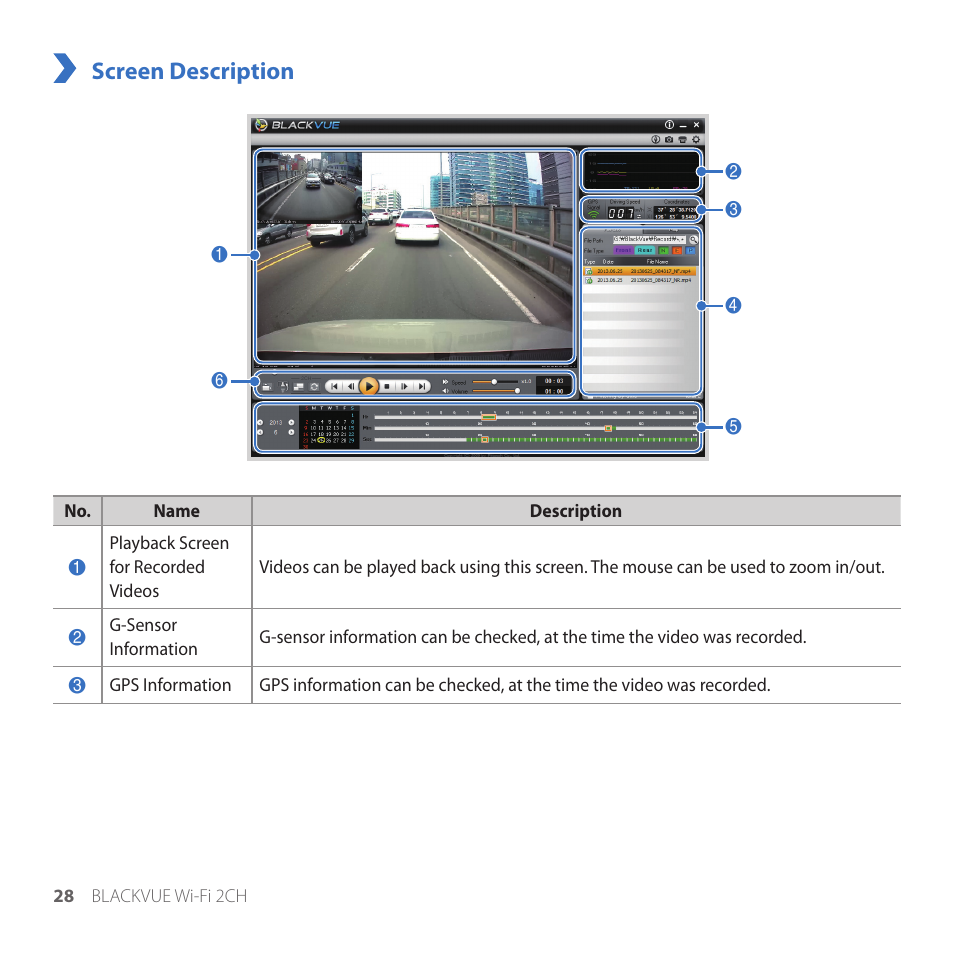Screen dimensions: 954x954
Task: Click the Date column header
Action: (608, 262)
